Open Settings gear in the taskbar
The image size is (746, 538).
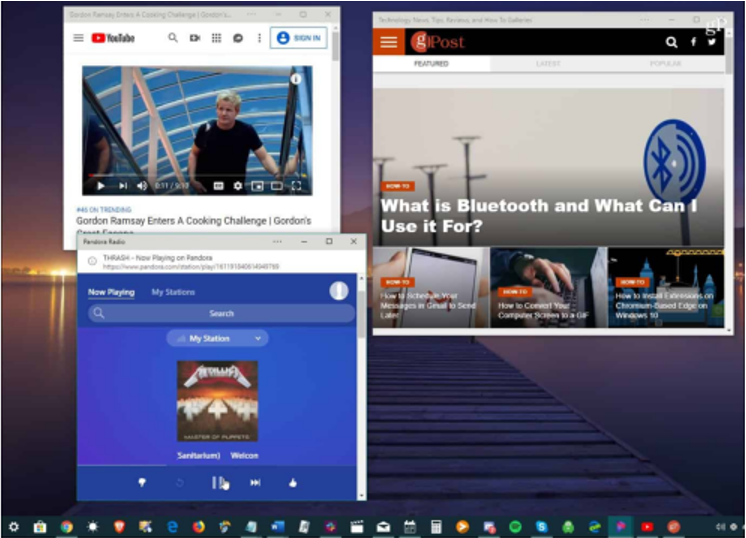[x=14, y=527]
